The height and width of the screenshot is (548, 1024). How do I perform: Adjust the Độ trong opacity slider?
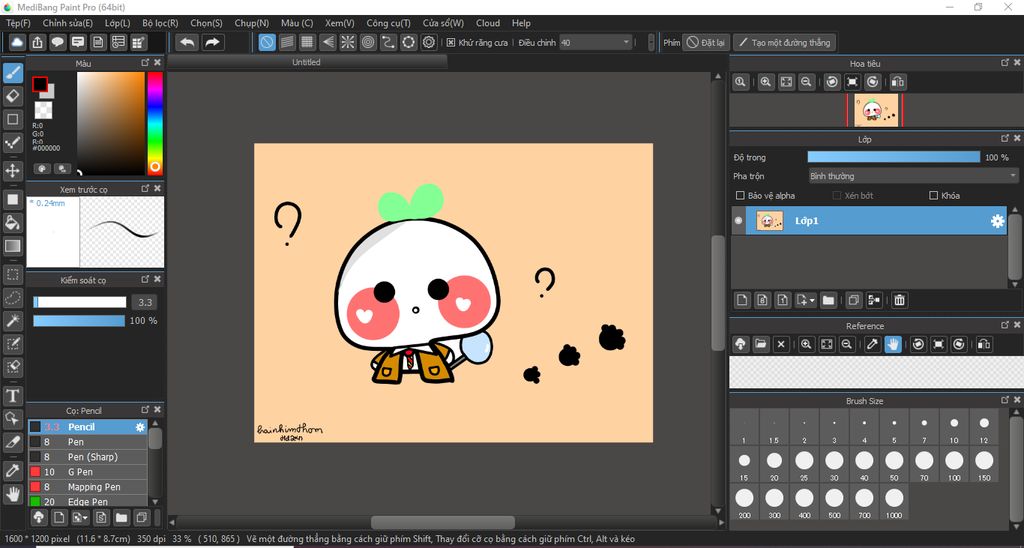pyautogui.click(x=893, y=157)
